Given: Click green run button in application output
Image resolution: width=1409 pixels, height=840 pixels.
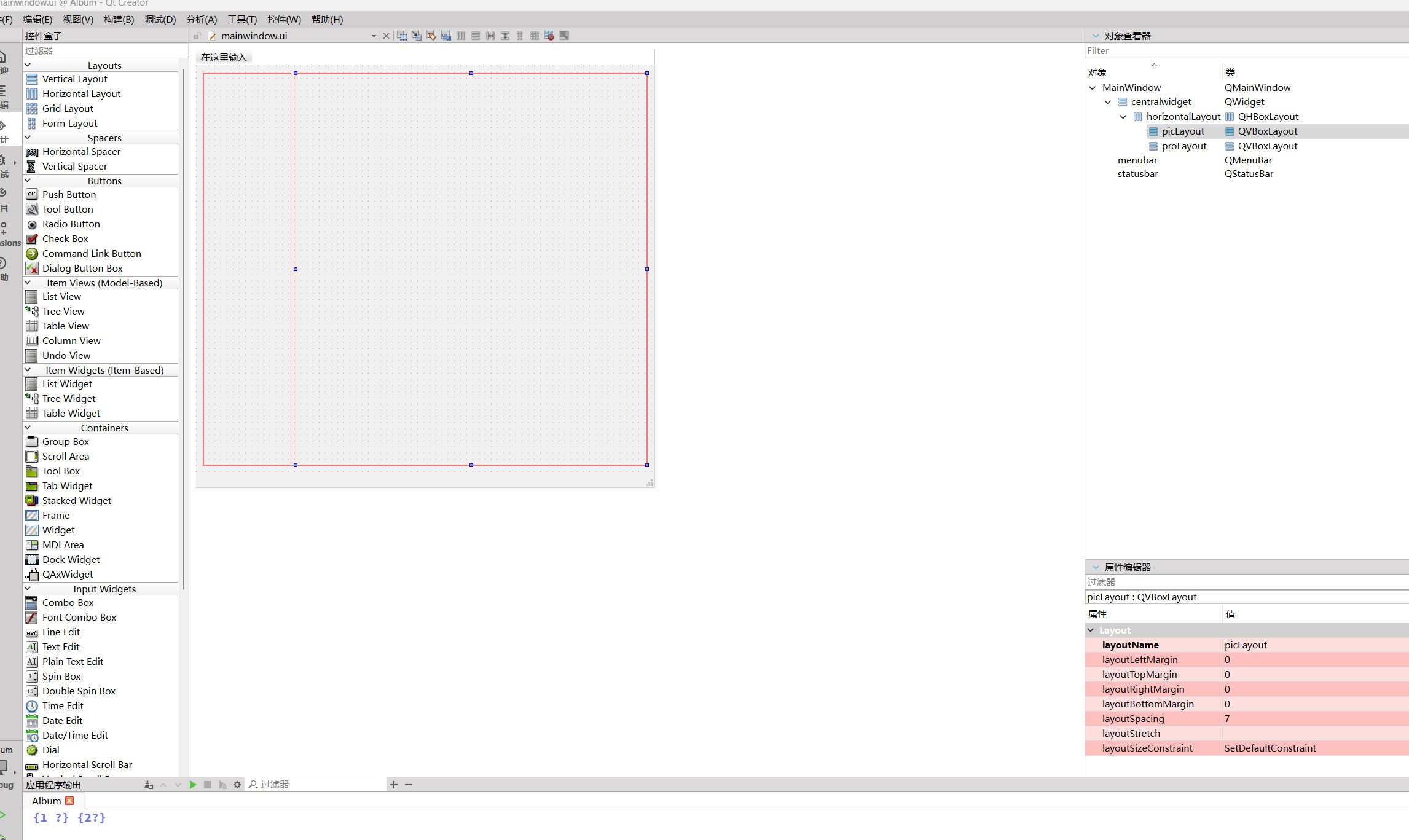Looking at the screenshot, I should 193,785.
